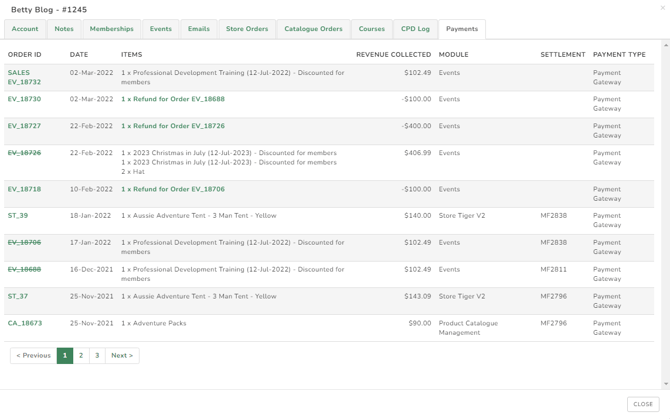This screenshot has width=670, height=419.
Task: Open order ID EV_18730
Action: [24, 100]
